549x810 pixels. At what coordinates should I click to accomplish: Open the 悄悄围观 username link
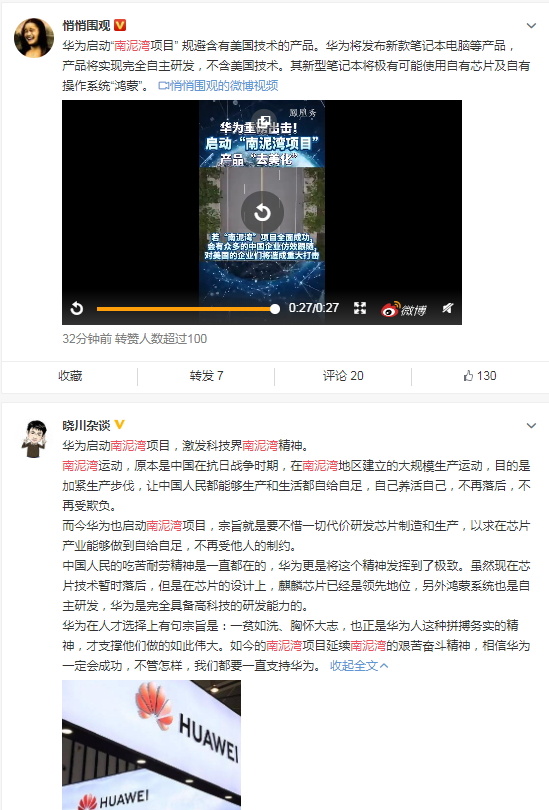[86, 25]
